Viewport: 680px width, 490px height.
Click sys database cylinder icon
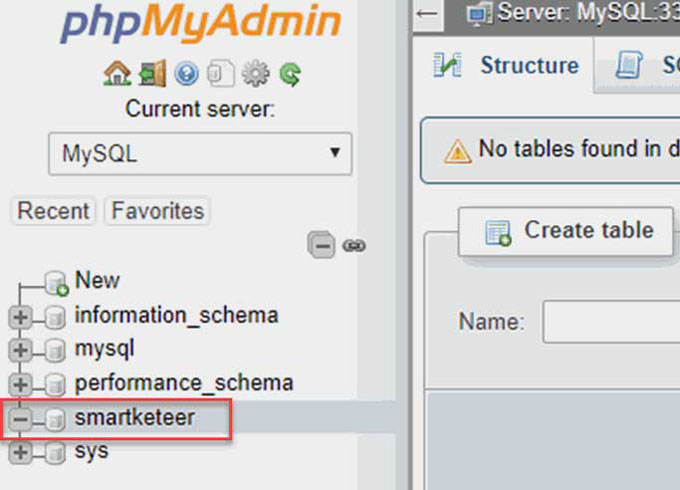[x=55, y=453]
